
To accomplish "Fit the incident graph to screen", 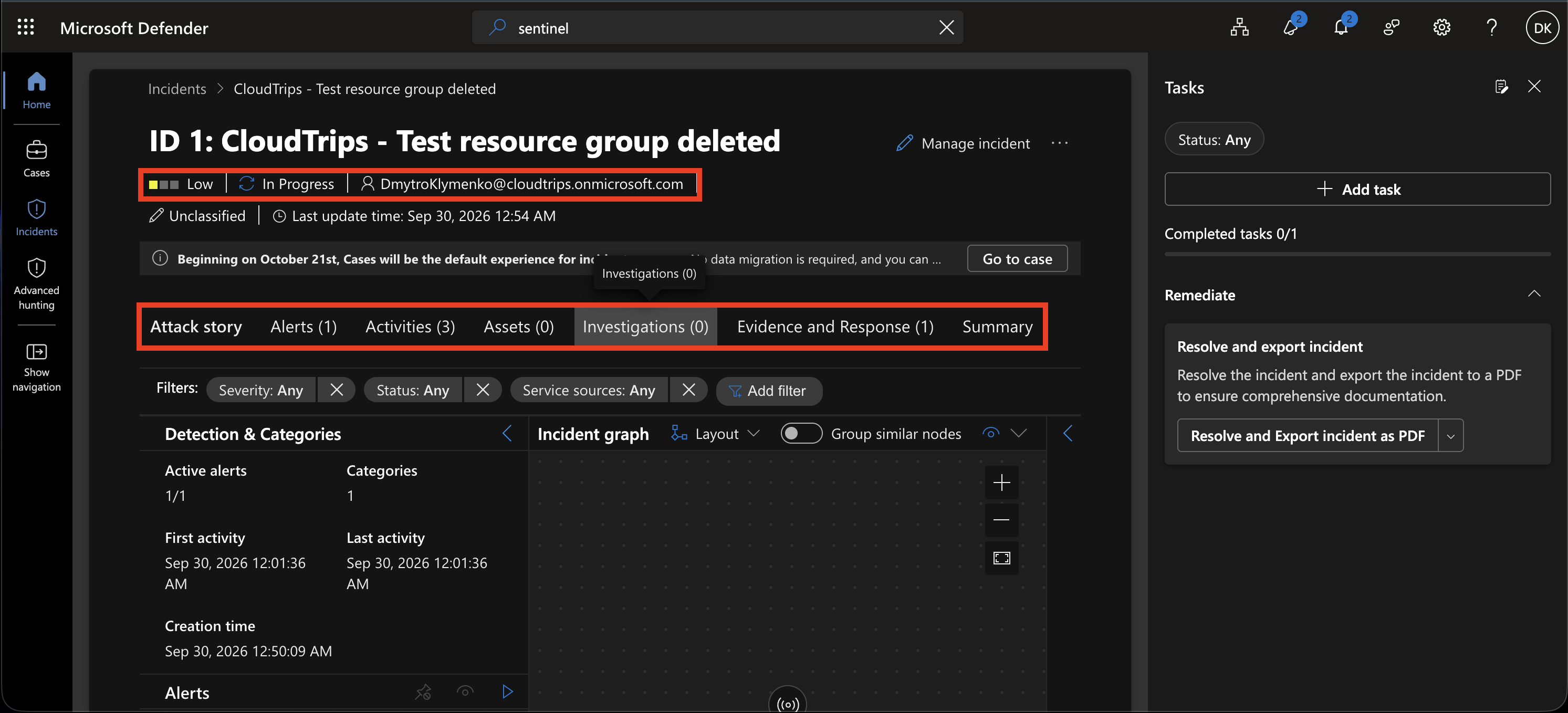I will (x=1001, y=558).
